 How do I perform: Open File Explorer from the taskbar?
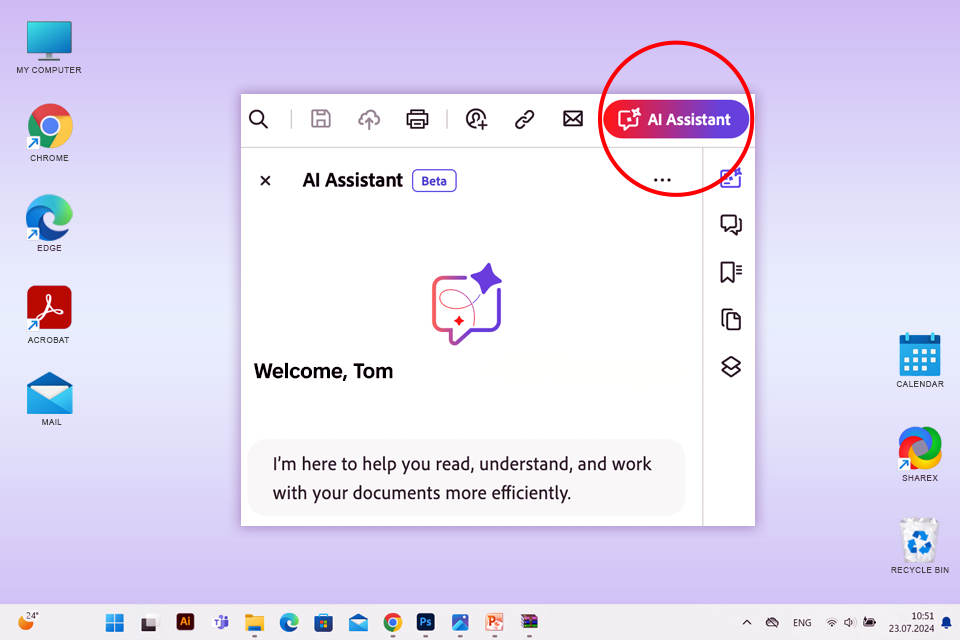(x=254, y=623)
